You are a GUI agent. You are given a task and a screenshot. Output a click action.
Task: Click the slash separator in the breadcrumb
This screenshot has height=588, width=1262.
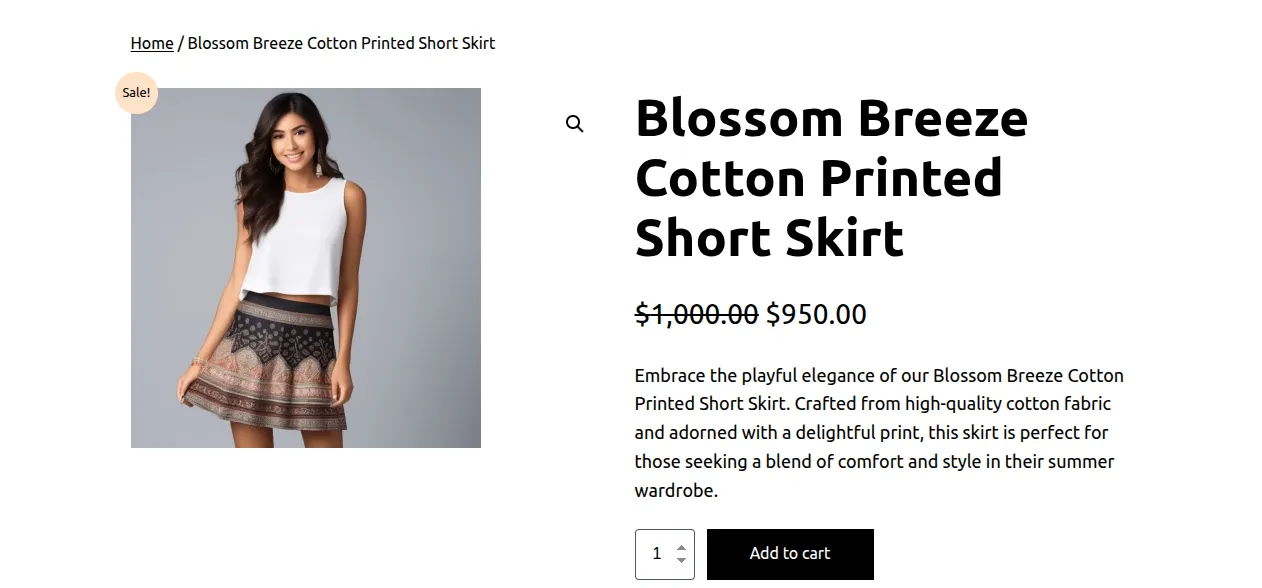181,43
